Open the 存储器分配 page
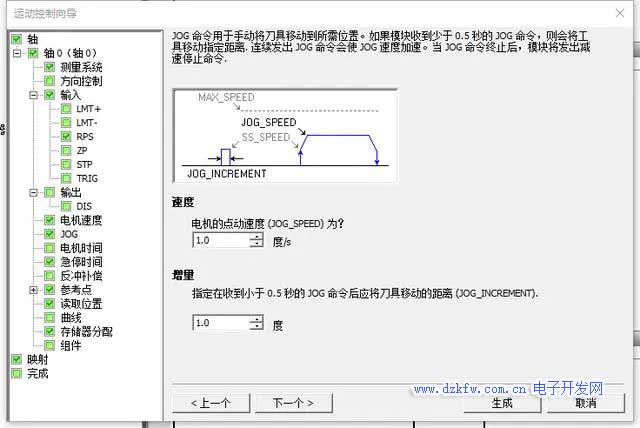640x428 pixels. [x=84, y=331]
